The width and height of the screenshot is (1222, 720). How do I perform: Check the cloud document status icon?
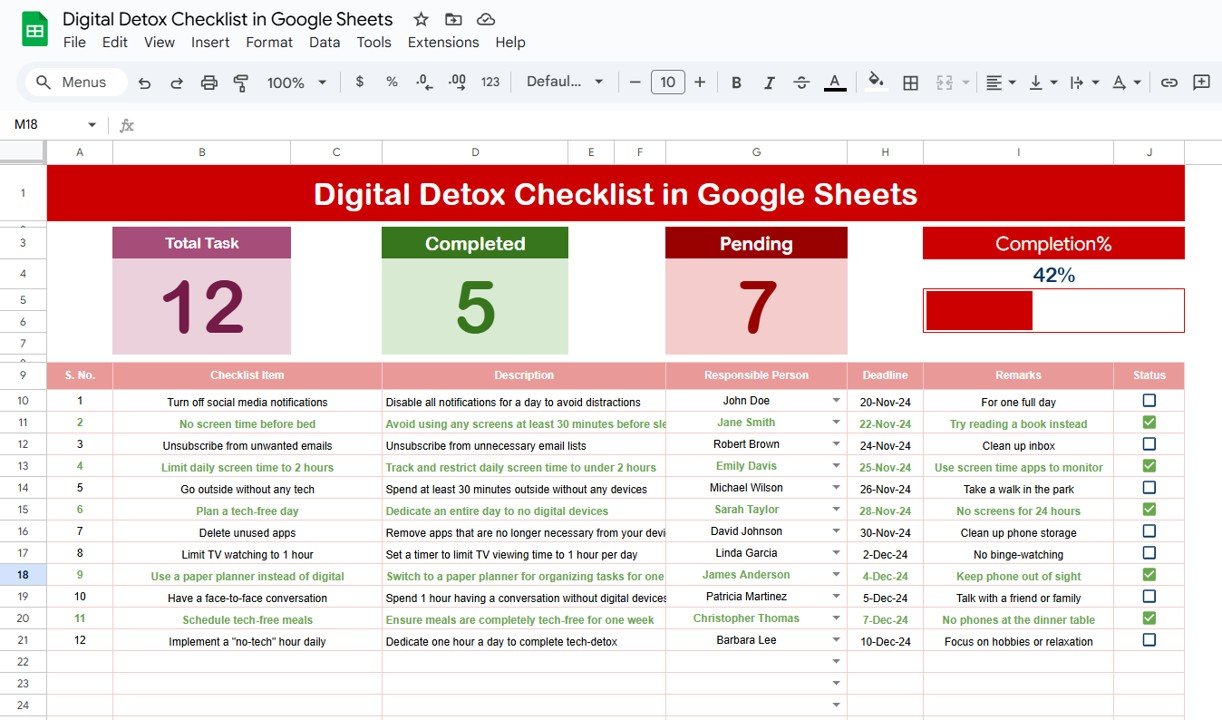pyautogui.click(x=486, y=19)
